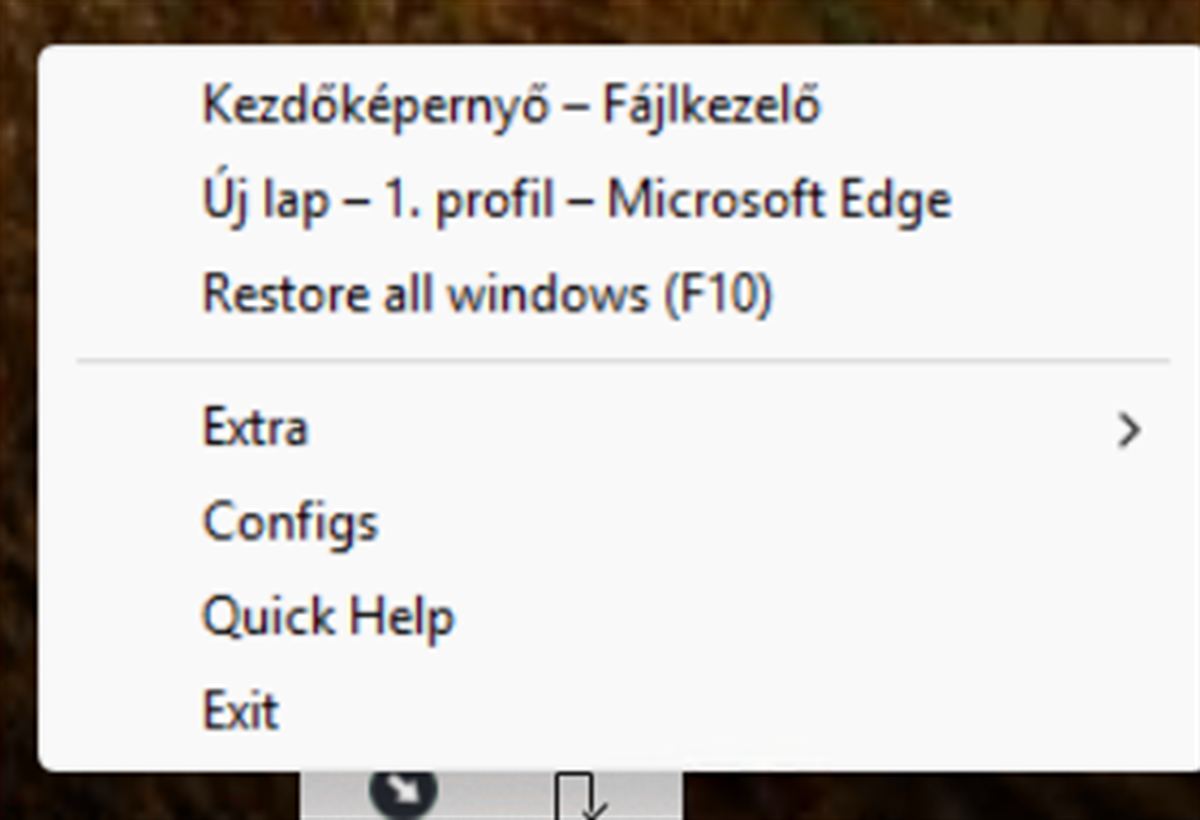The image size is (1200, 820).
Task: Click the Configs entry to open settings
Action: click(x=290, y=522)
